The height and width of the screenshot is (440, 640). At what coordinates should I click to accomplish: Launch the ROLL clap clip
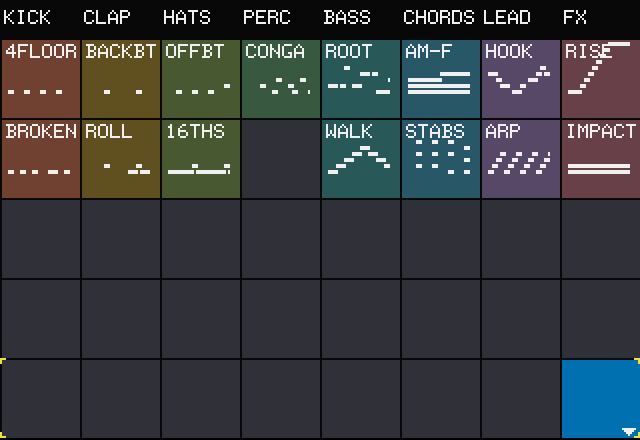pyautogui.click(x=121, y=159)
